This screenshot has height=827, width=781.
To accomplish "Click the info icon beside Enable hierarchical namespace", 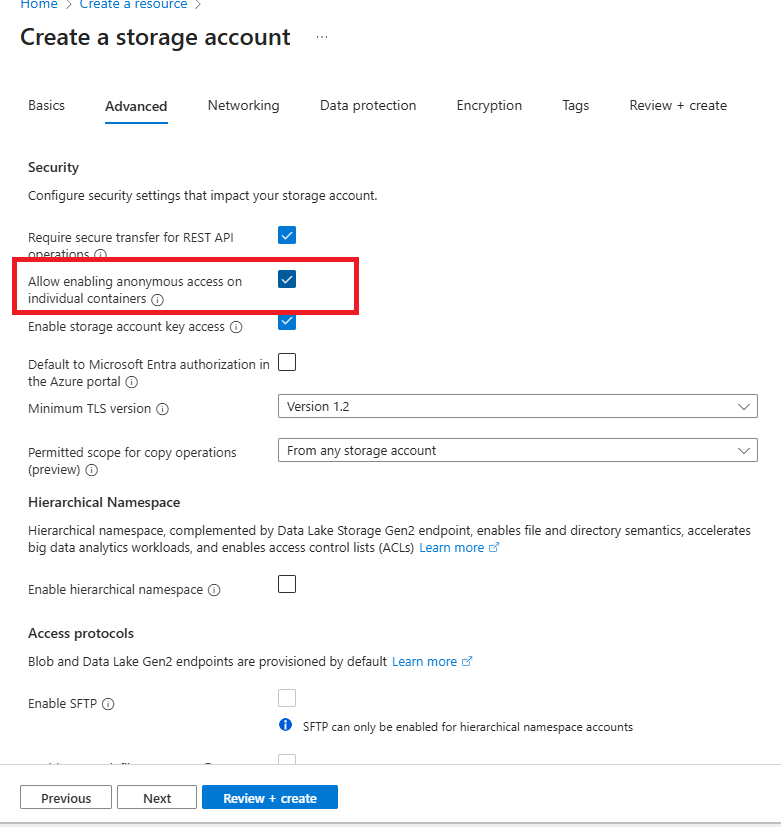I will pyautogui.click(x=214, y=590).
